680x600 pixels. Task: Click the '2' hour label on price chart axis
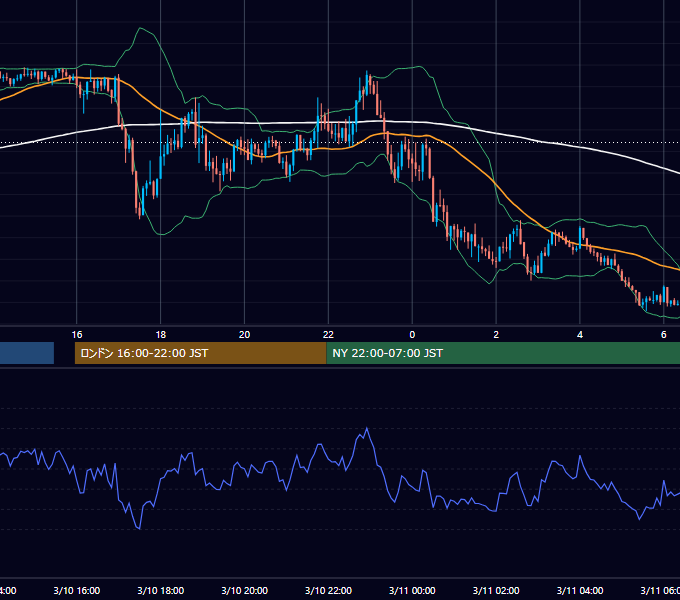(496, 335)
